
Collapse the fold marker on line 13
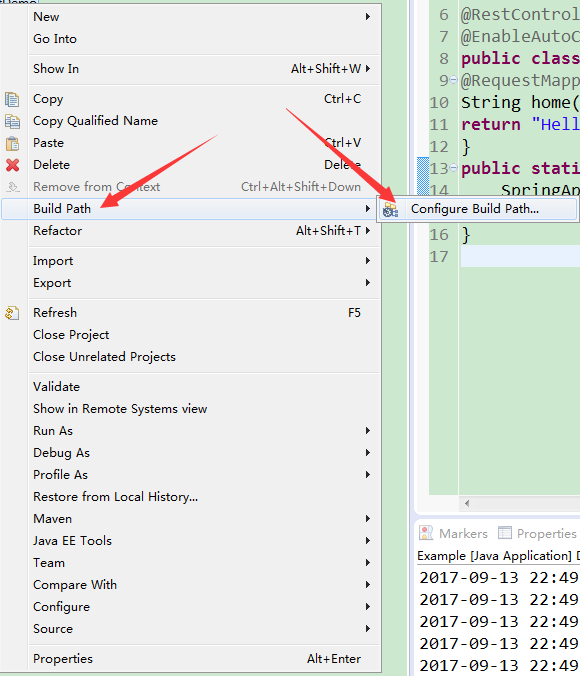pos(453,168)
